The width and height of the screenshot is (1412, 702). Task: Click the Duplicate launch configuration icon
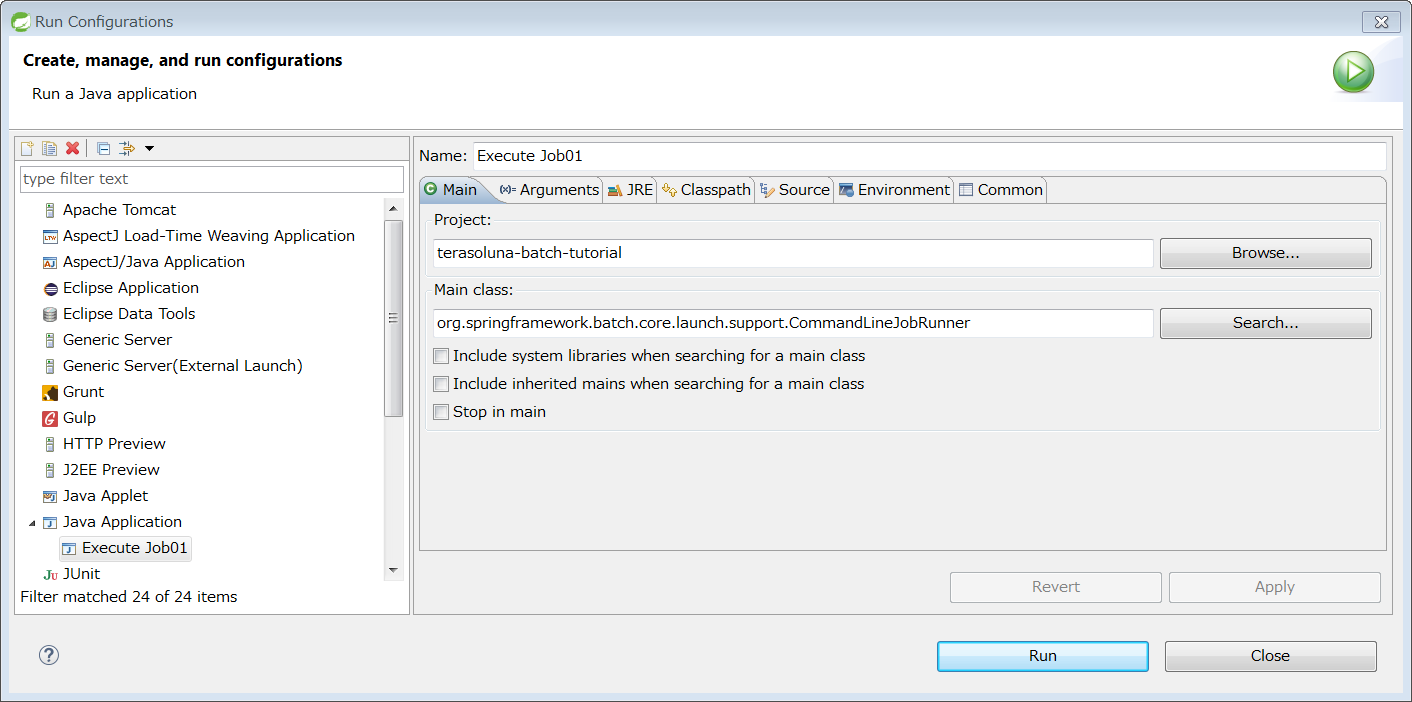tap(49, 148)
